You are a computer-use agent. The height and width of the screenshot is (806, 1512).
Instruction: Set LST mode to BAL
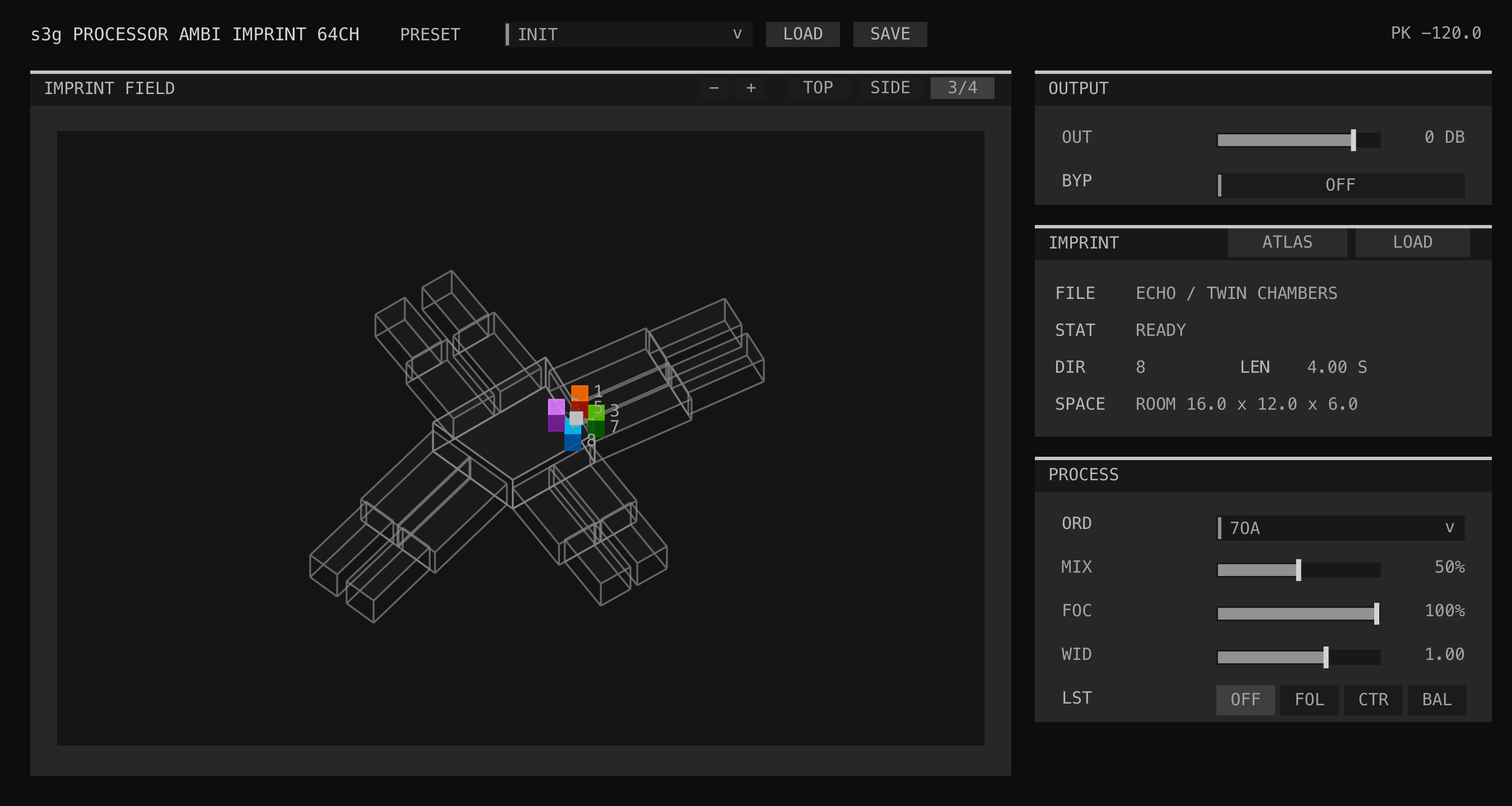(1437, 699)
